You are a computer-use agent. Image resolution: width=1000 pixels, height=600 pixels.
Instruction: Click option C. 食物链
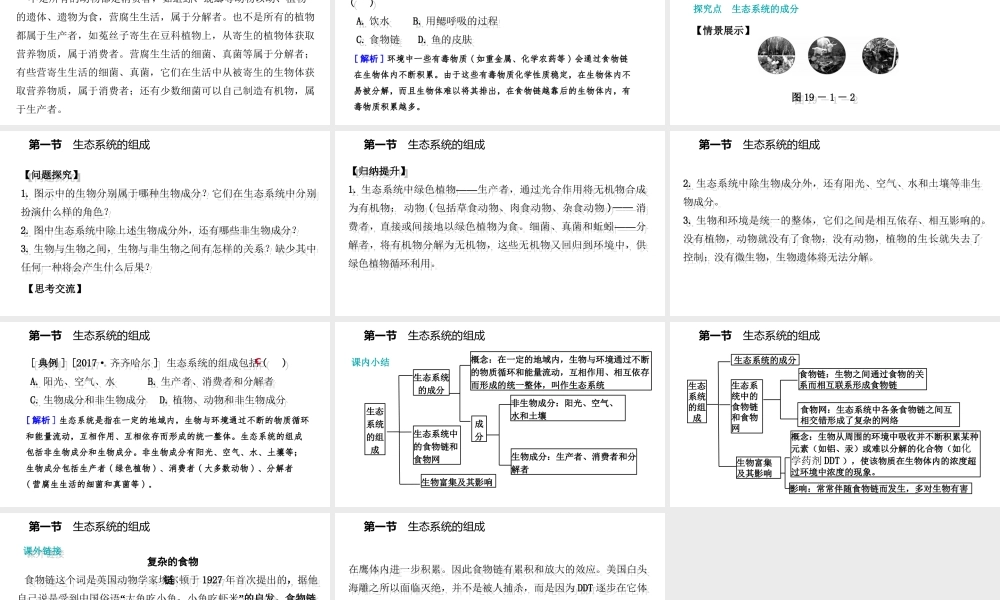(x=378, y=40)
